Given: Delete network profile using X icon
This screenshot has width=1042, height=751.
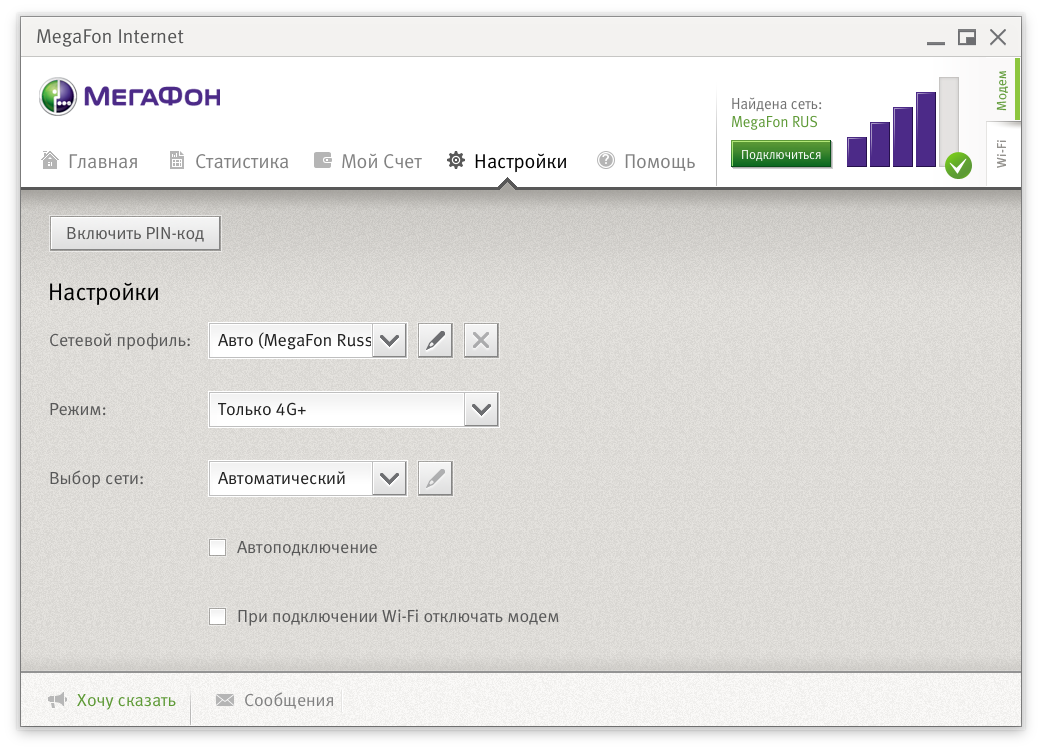Looking at the screenshot, I should [x=481, y=340].
